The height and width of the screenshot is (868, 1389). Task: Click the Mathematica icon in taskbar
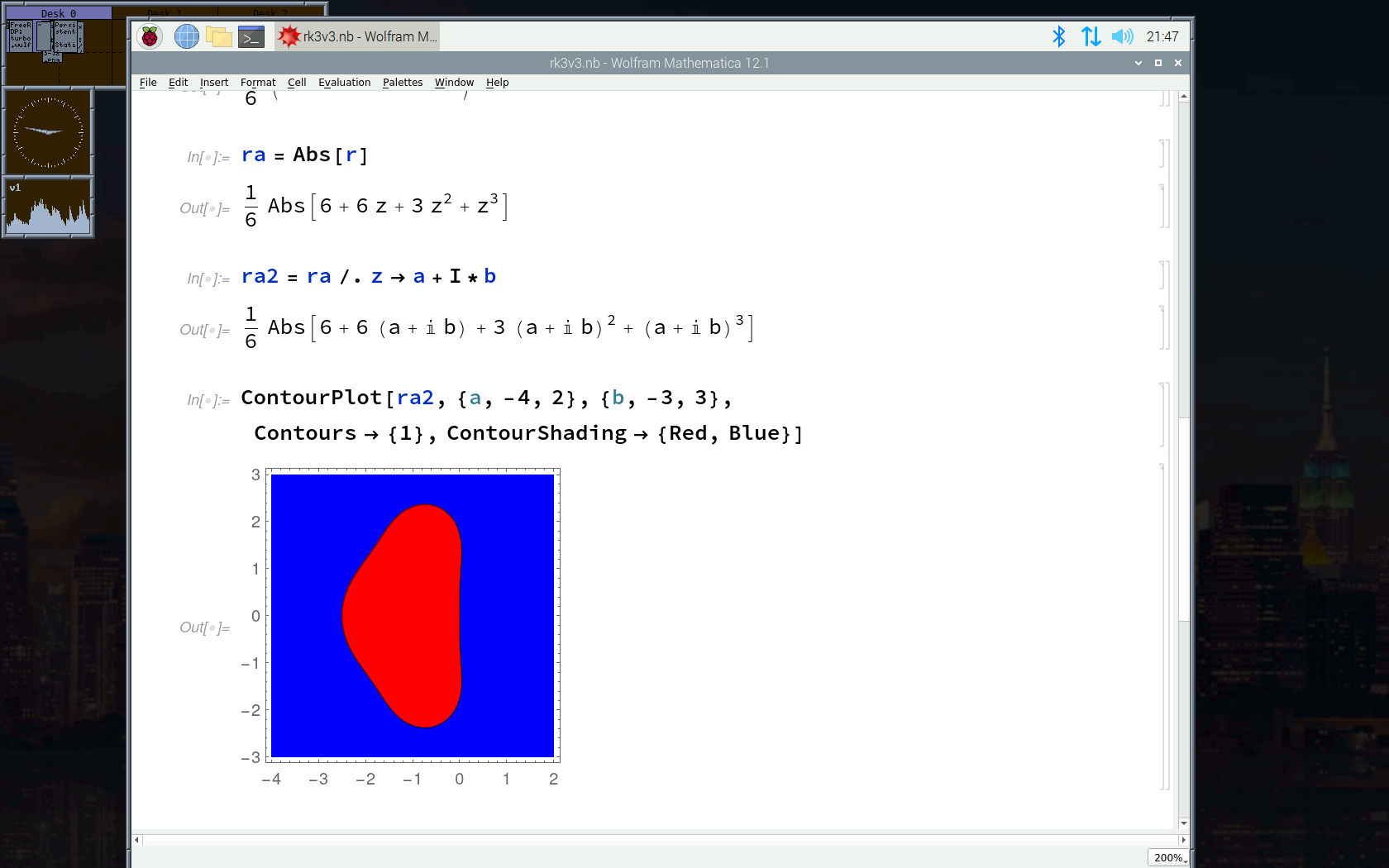(289, 36)
